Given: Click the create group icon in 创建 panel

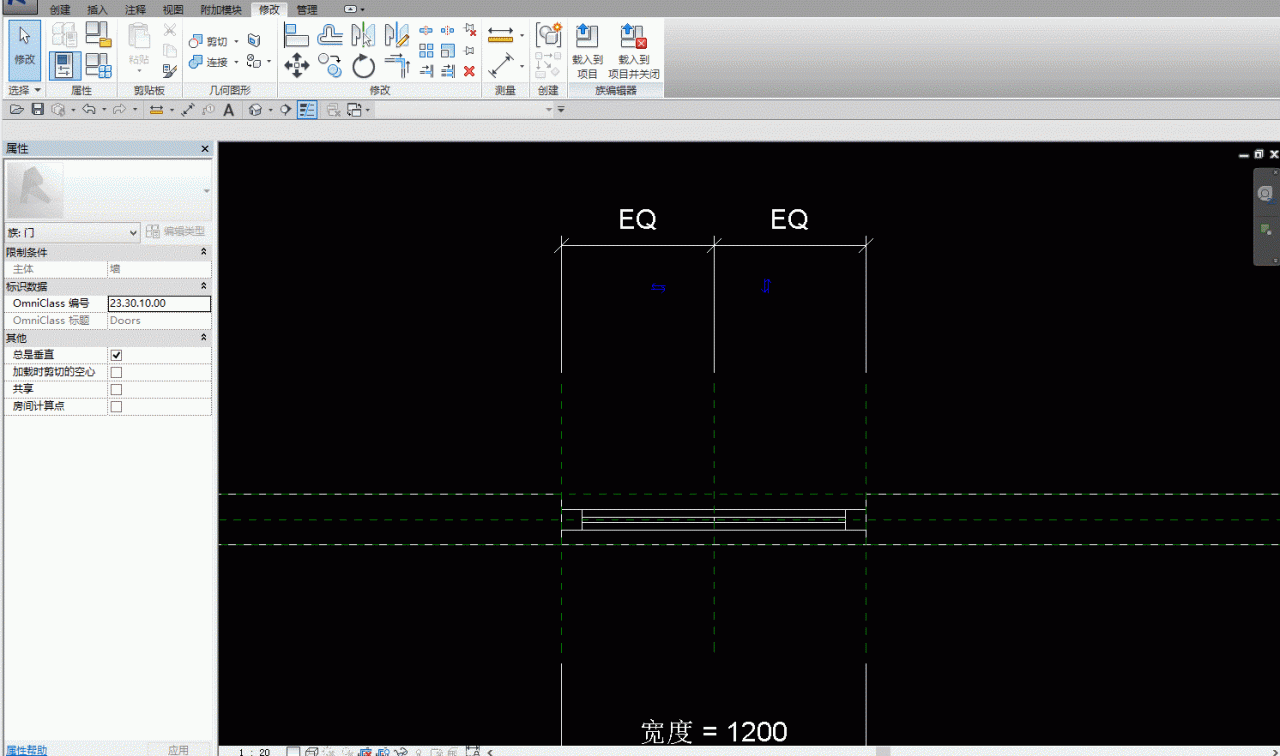Looking at the screenshot, I should 548,36.
